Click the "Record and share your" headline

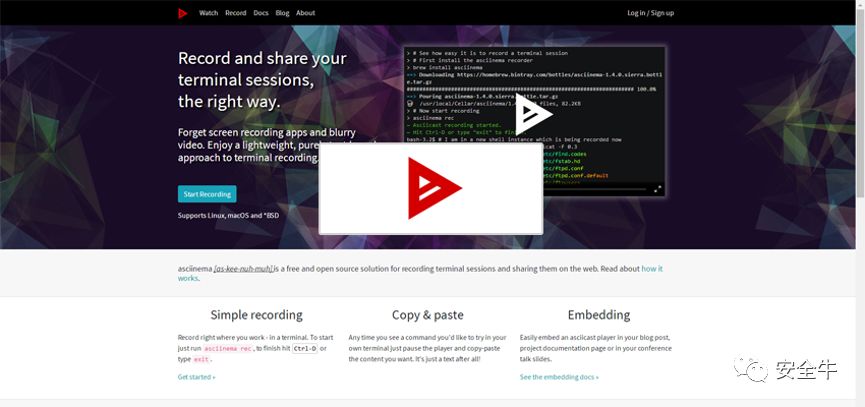point(262,58)
